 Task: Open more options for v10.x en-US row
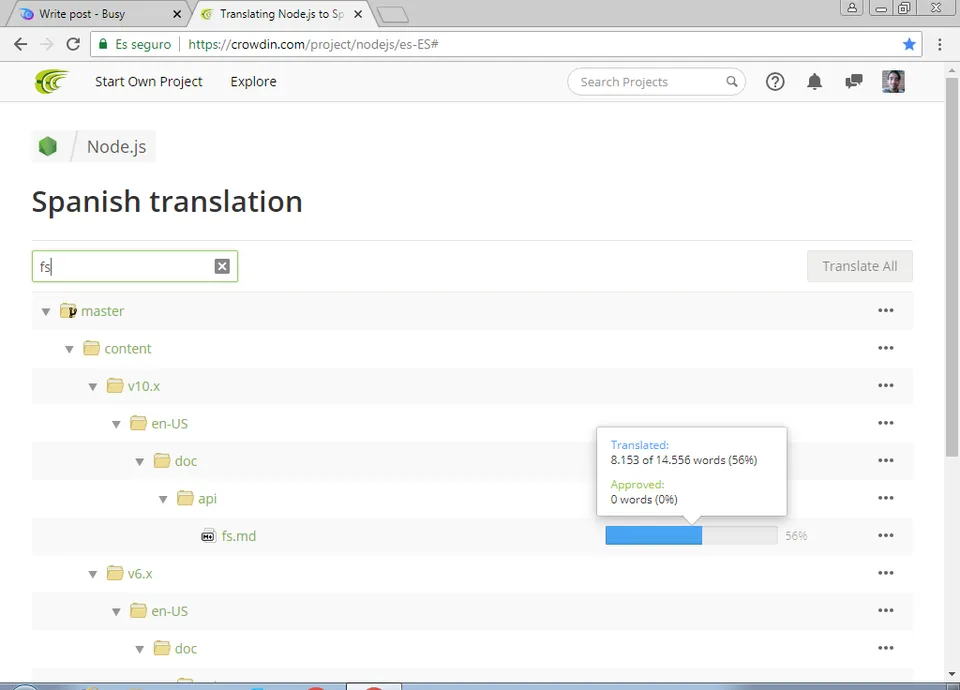pos(886,423)
